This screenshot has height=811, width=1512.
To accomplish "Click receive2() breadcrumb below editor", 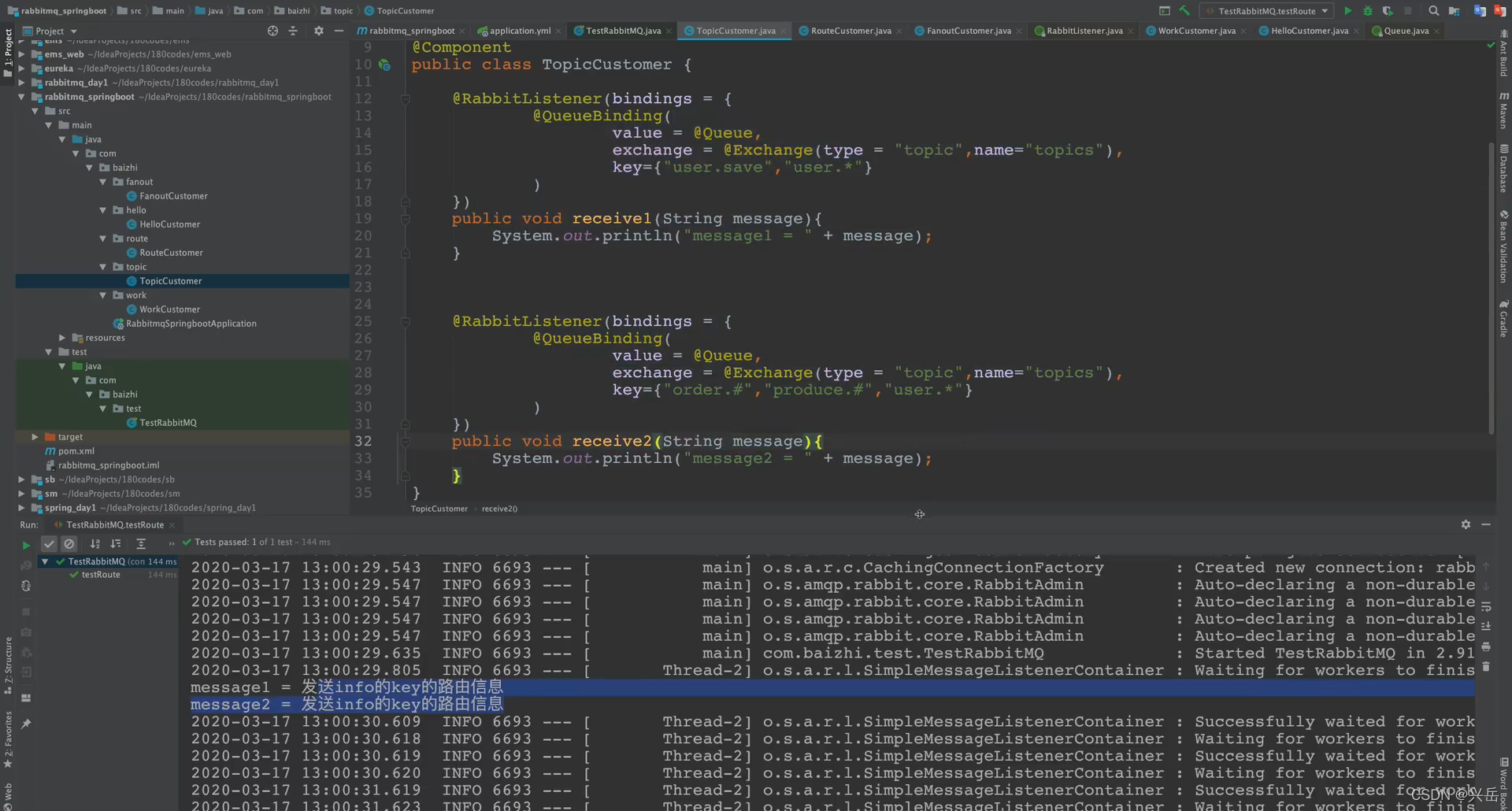I will tap(499, 509).
